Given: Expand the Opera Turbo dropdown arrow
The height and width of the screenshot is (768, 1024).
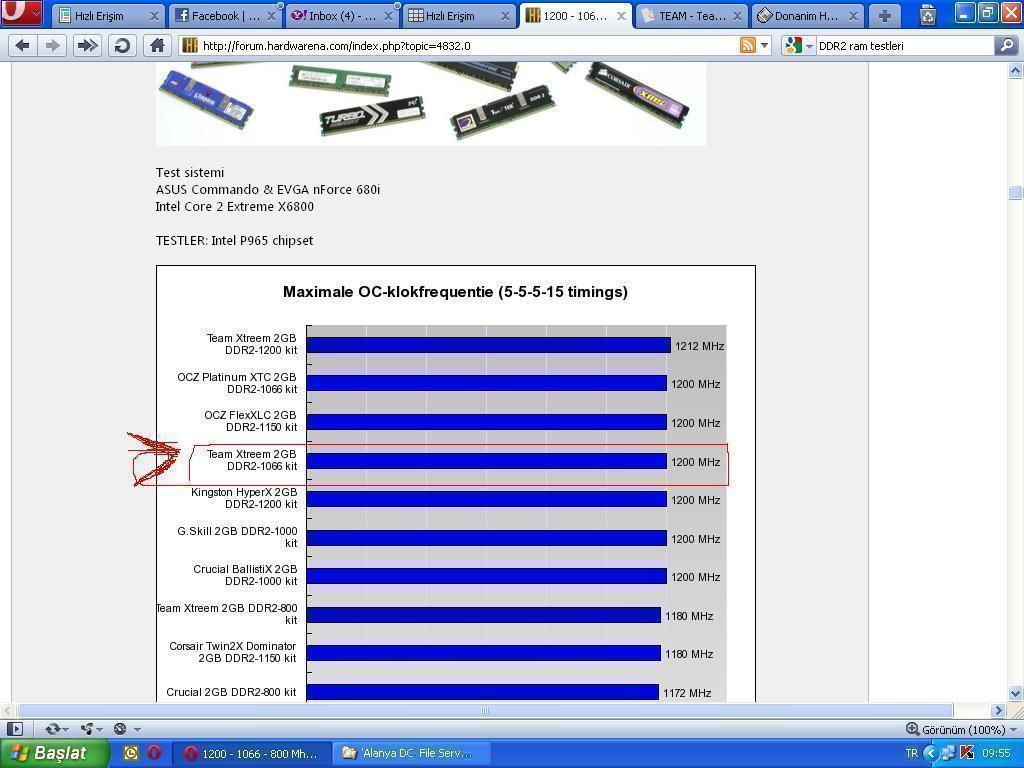Looking at the screenshot, I should [137, 729].
